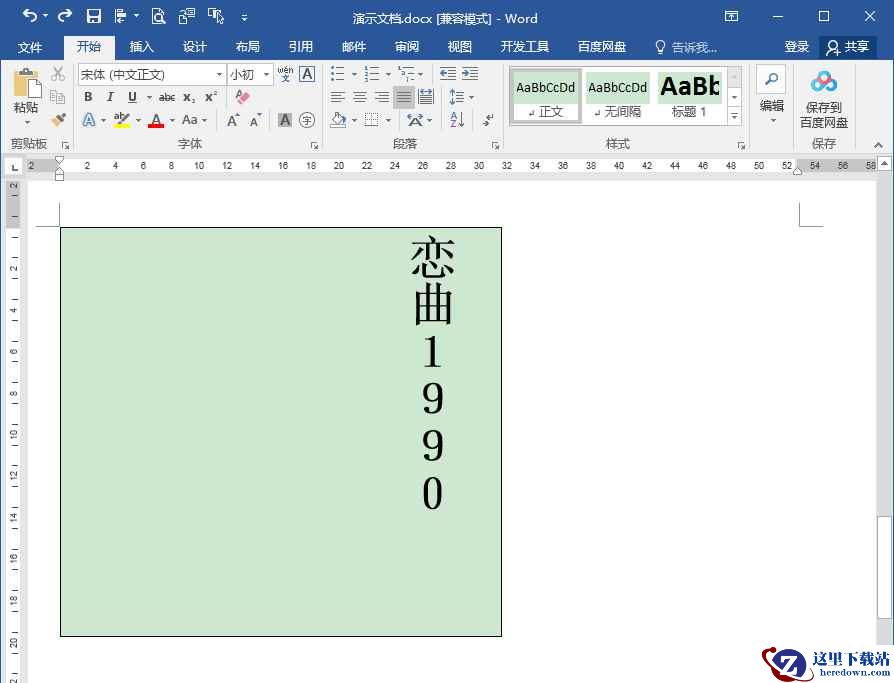Click the Clear All Formatting eraser icon
The width and height of the screenshot is (894, 683).
click(242, 96)
